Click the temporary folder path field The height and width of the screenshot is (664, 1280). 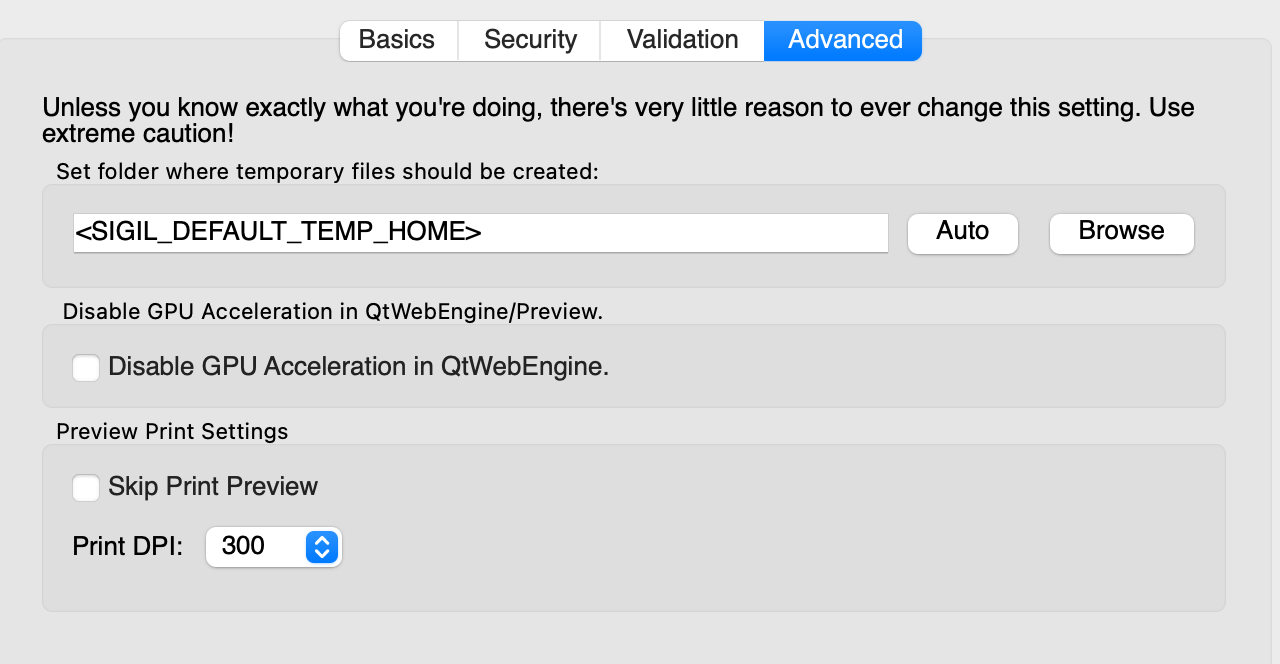point(680,233)
